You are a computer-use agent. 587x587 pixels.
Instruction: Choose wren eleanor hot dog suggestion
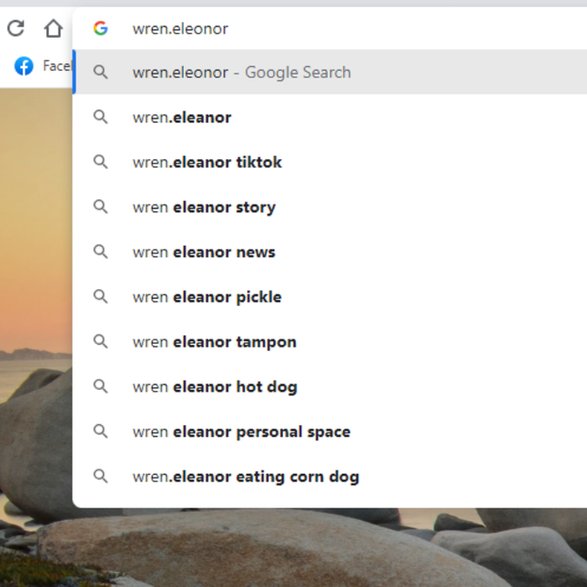[330, 387]
